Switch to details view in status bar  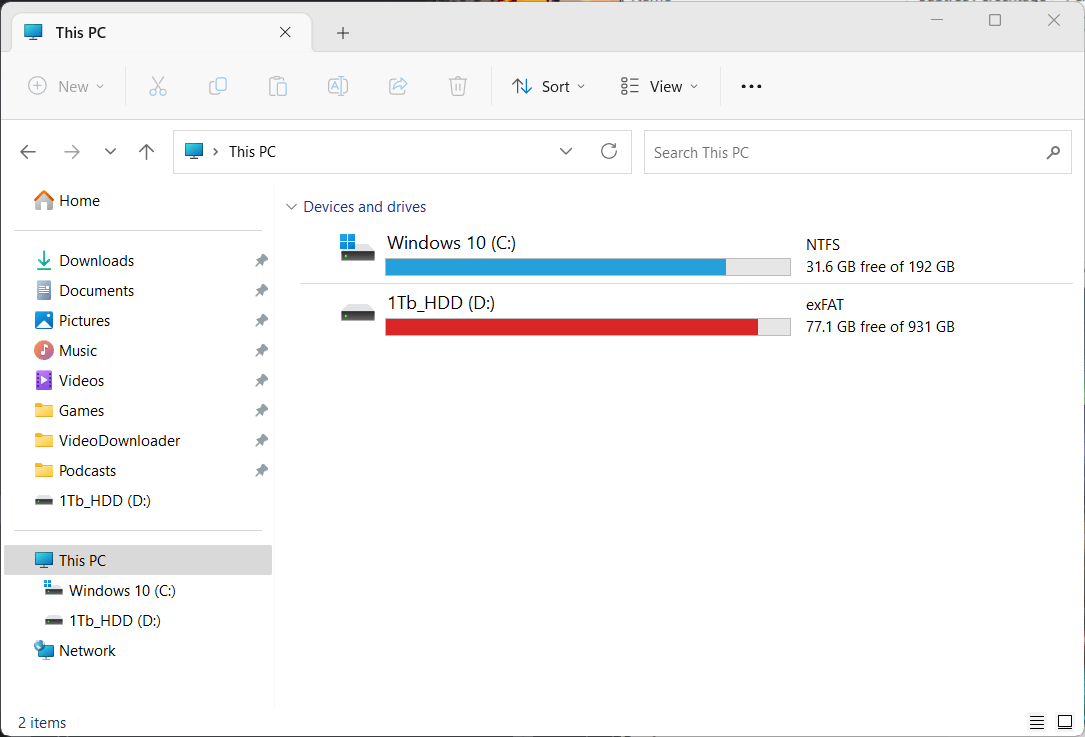pos(1037,722)
